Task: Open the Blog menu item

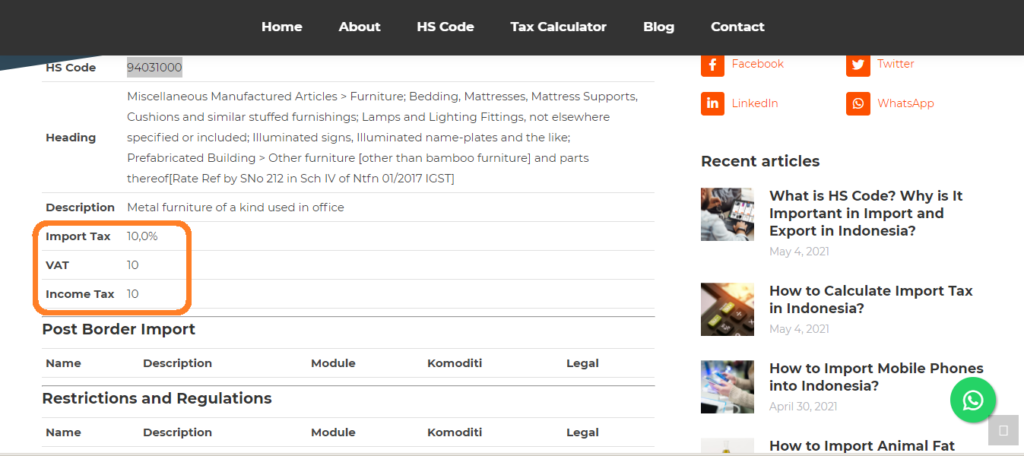Action: point(658,27)
